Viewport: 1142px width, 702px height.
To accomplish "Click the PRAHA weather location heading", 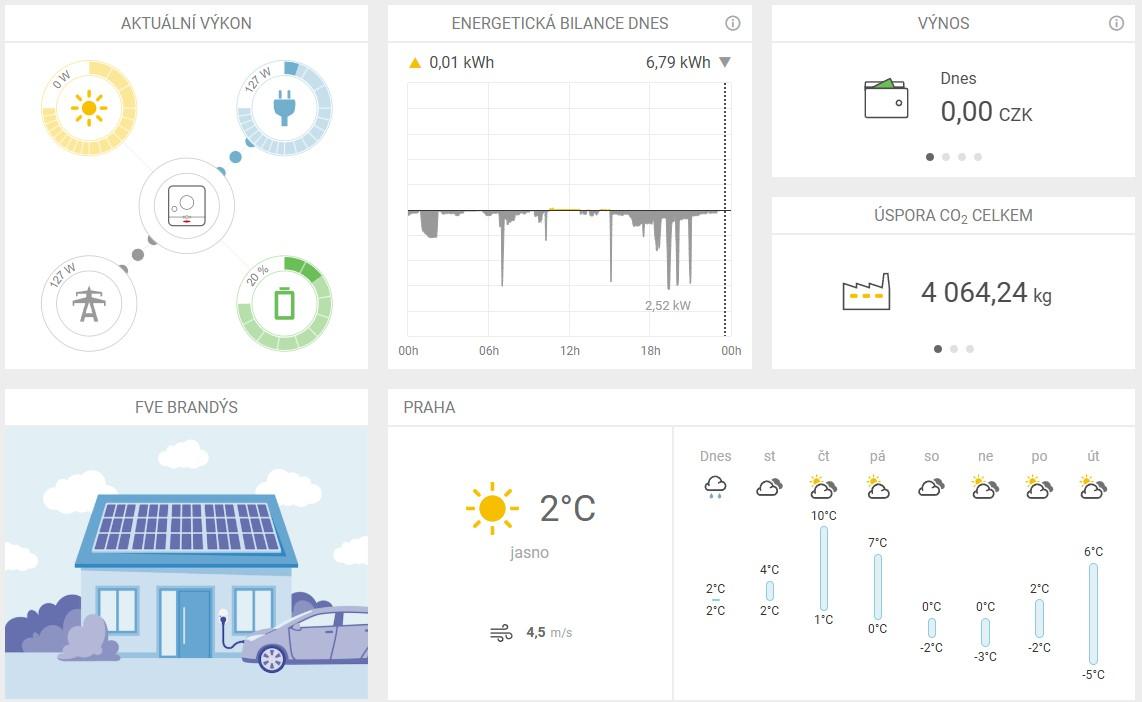I will [429, 408].
